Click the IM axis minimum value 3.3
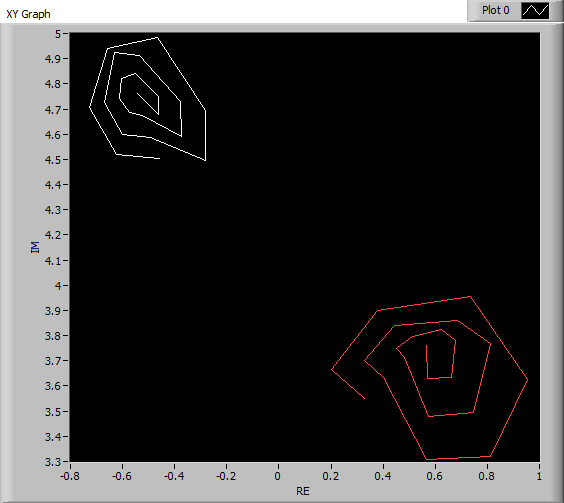This screenshot has height=503, width=564. [53, 462]
